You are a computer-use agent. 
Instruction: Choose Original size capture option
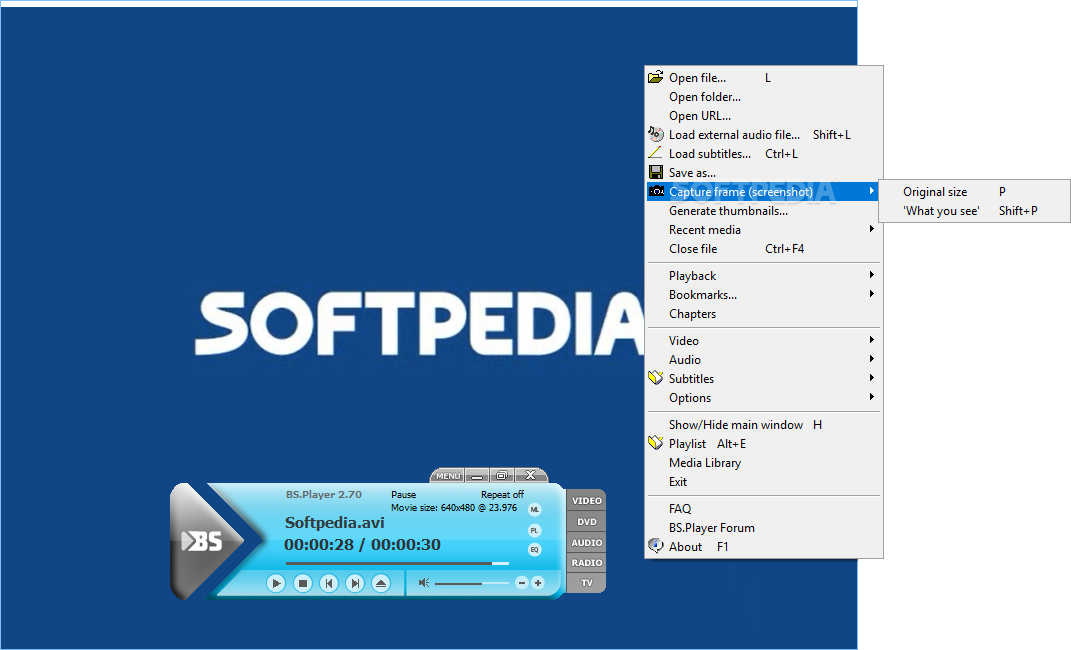pyautogui.click(x=975, y=192)
